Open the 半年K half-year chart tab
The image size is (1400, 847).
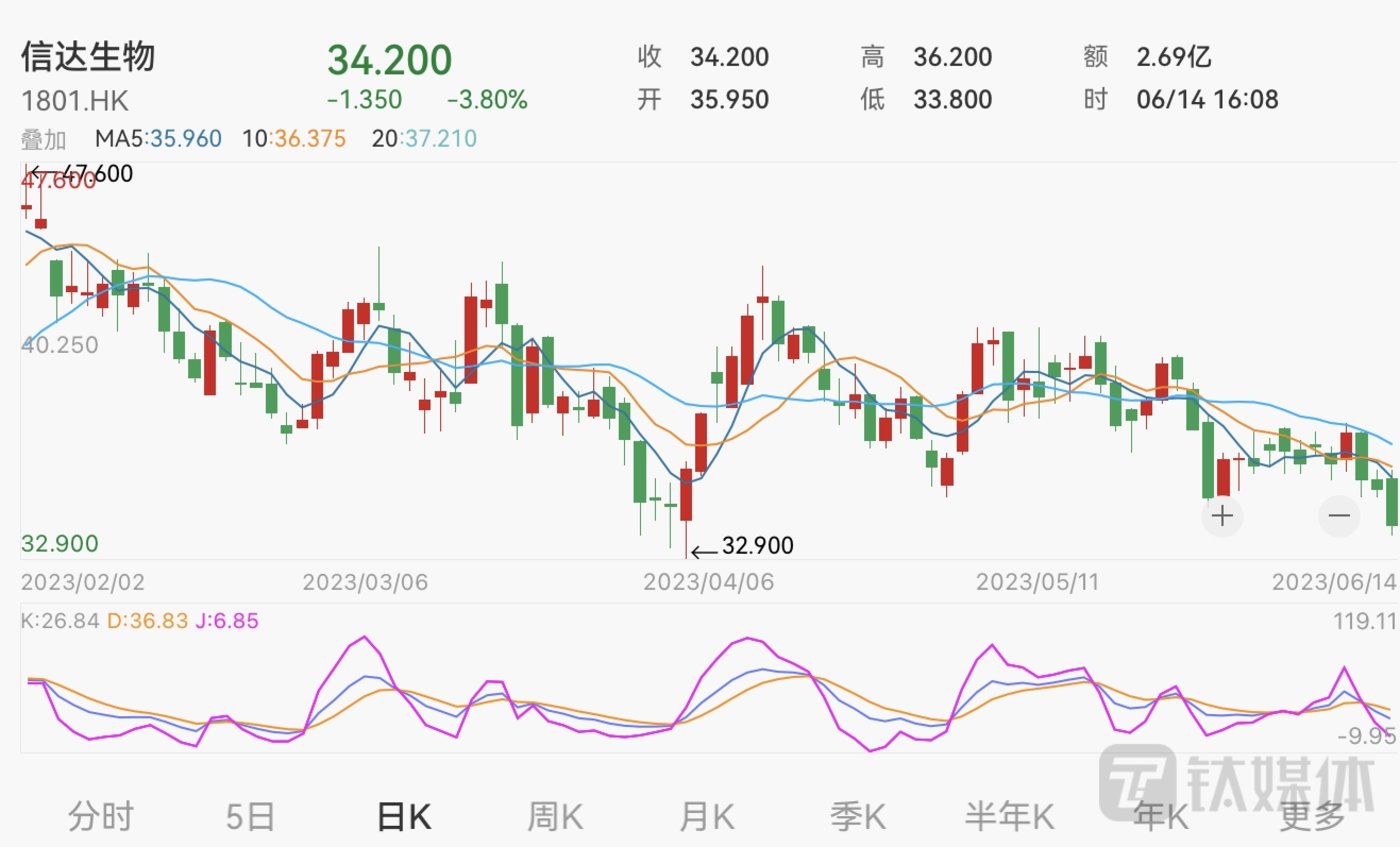[x=1010, y=816]
